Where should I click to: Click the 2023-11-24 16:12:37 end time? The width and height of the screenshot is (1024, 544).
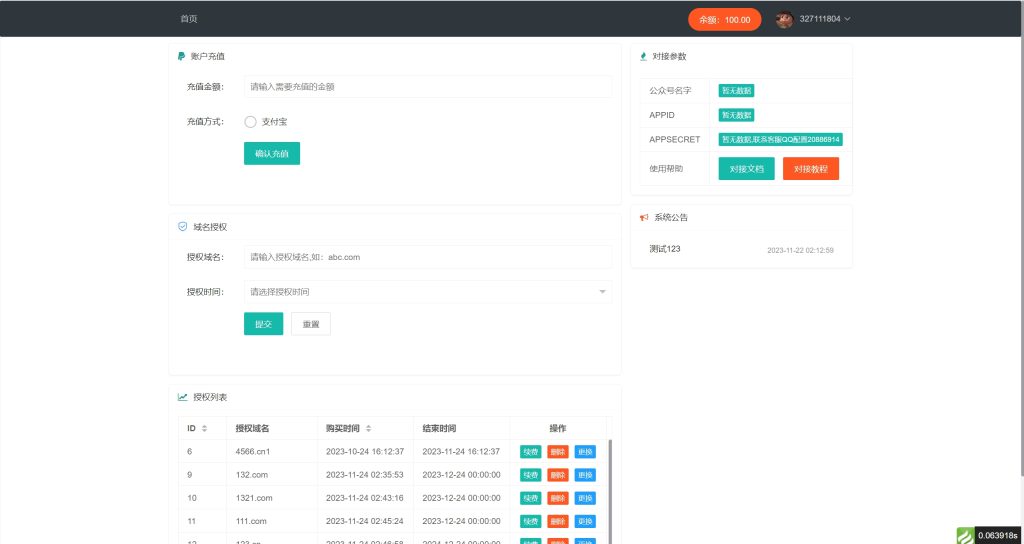coord(461,451)
